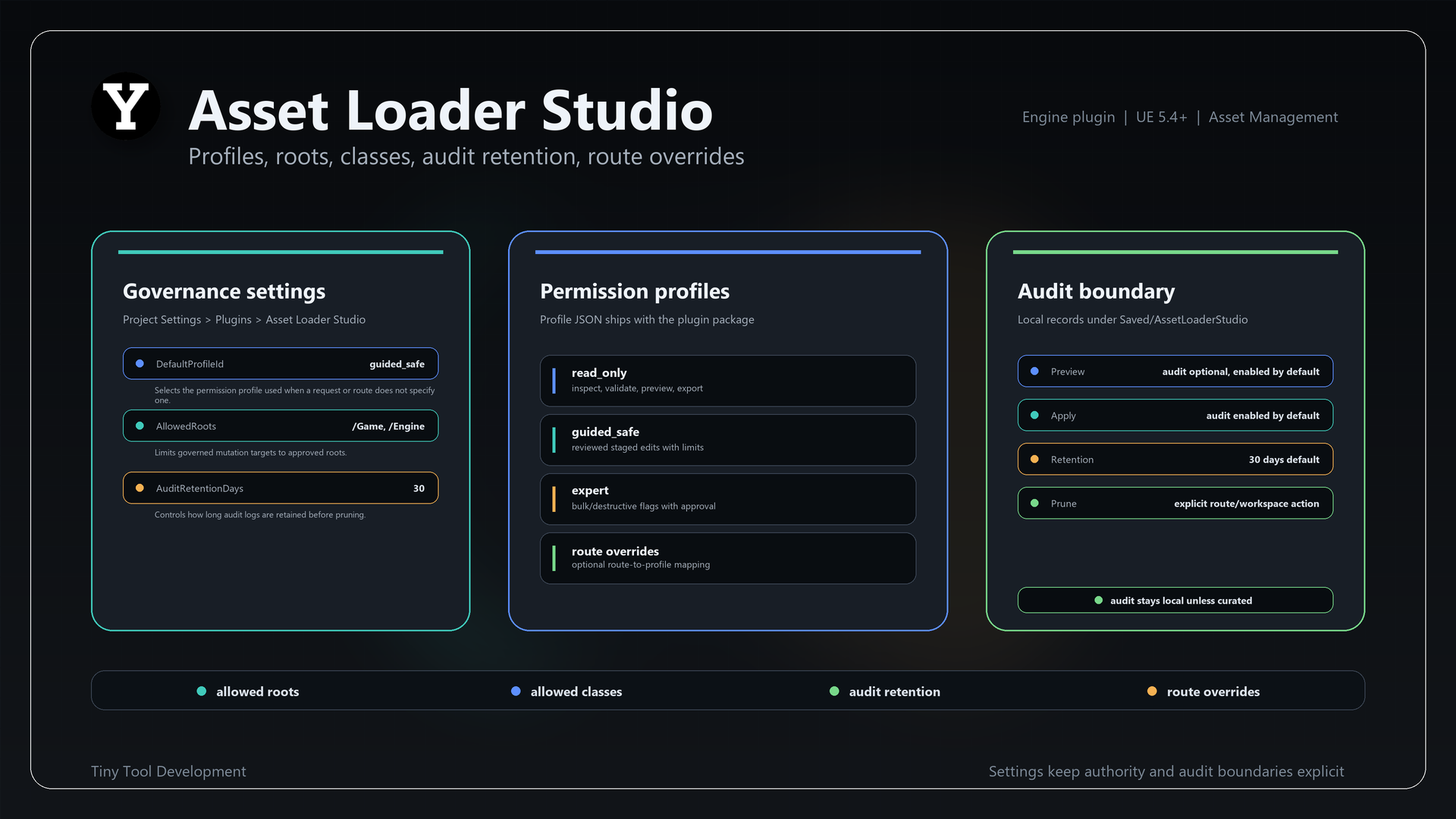1456x819 pixels.
Task: Open the guided_safe profile card
Action: click(x=728, y=440)
